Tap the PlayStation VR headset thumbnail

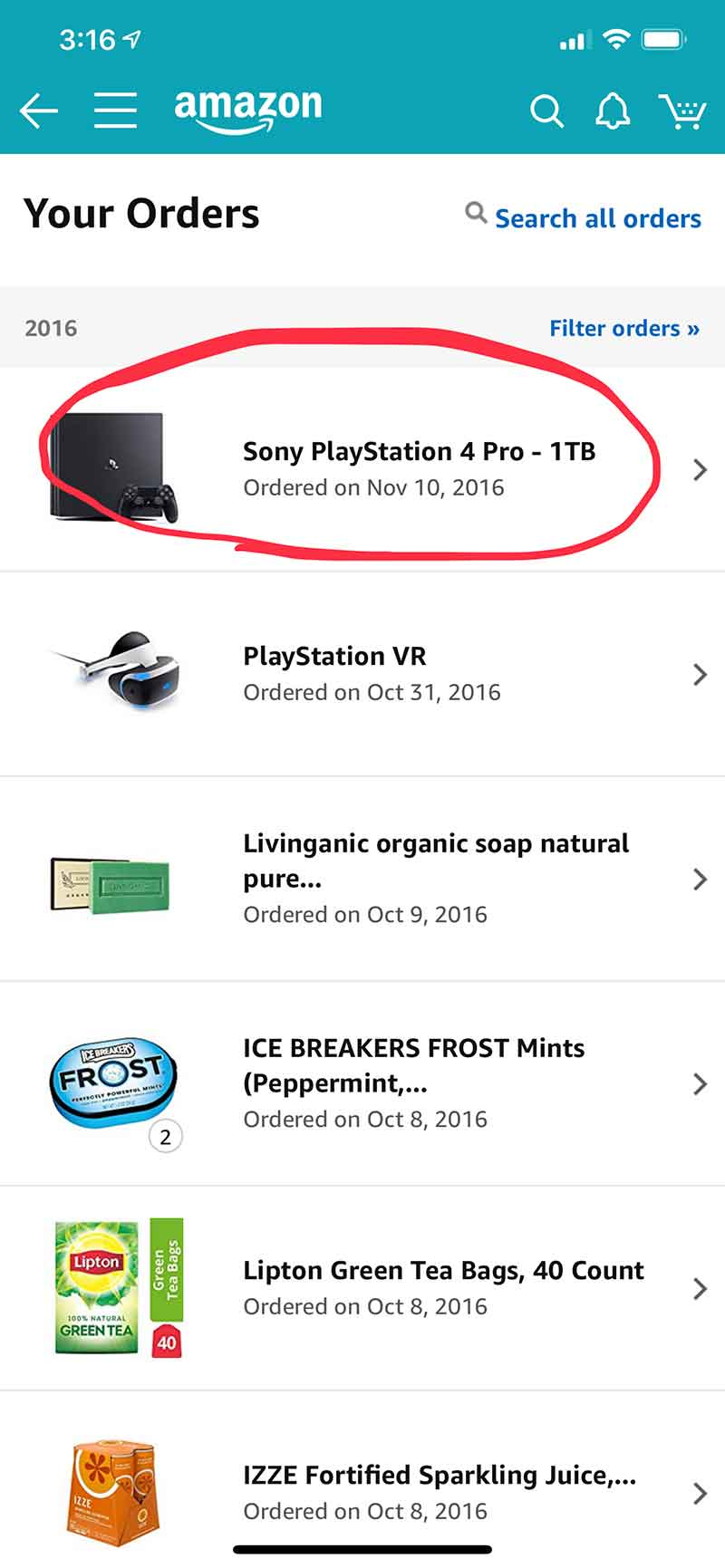115,672
